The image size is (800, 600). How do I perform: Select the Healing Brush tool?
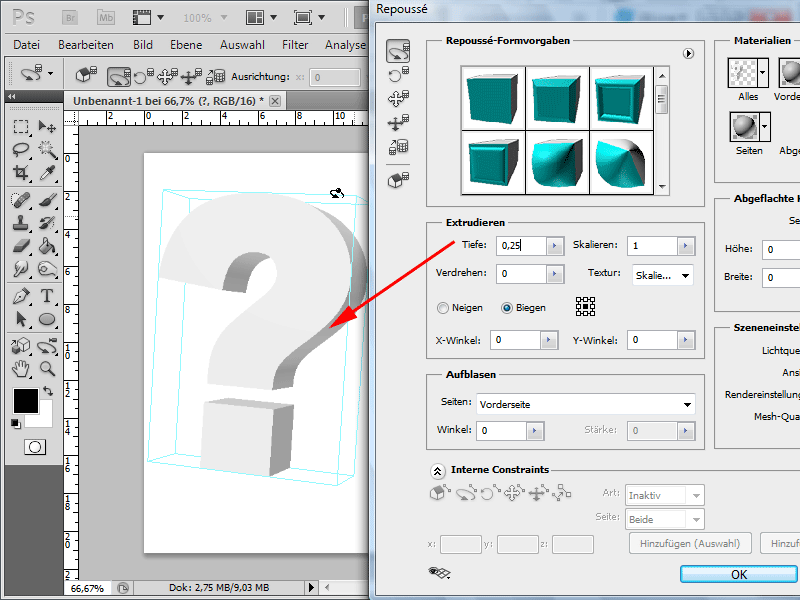coord(21,199)
